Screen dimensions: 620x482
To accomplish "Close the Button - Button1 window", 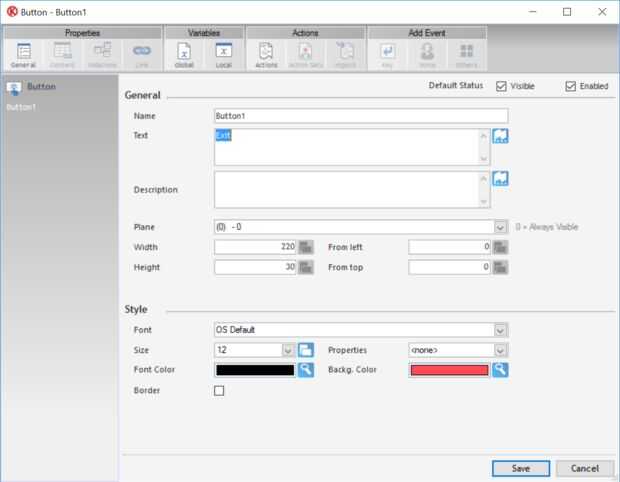I will (602, 12).
